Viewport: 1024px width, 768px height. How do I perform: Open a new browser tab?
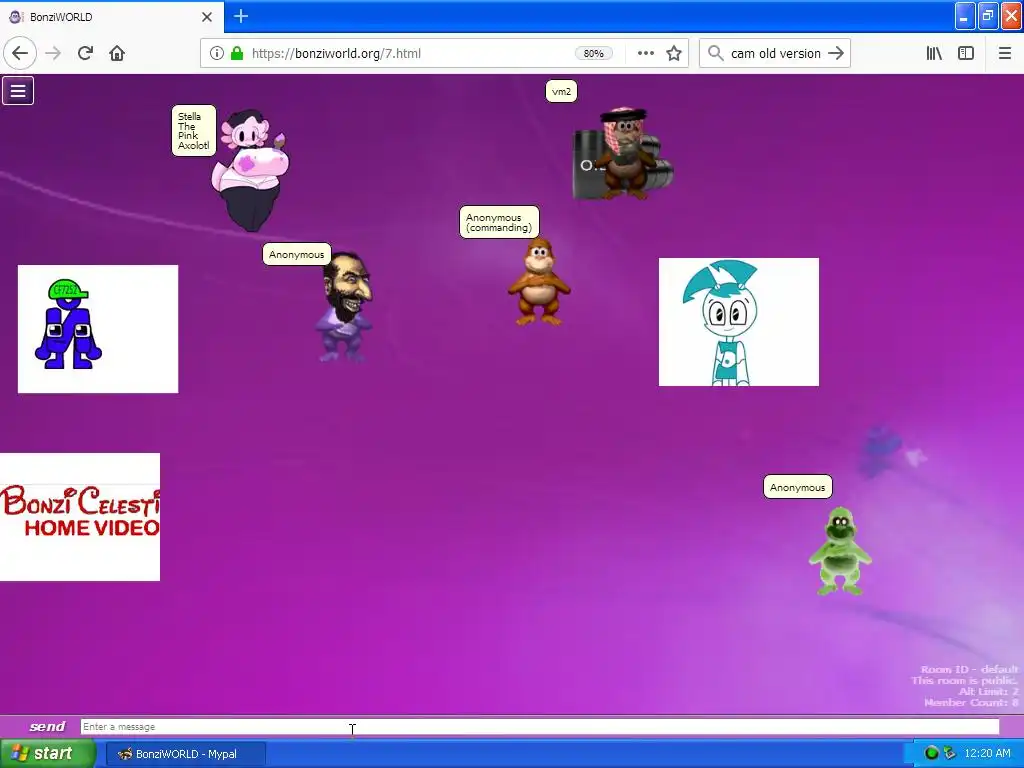(x=240, y=16)
